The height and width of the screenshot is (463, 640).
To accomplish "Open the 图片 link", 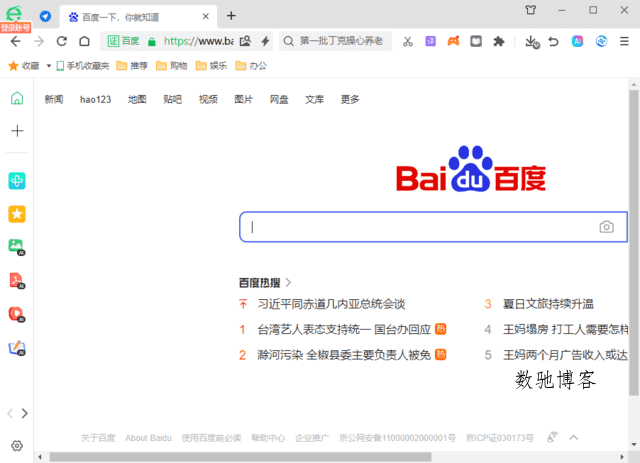I will click(x=244, y=99).
